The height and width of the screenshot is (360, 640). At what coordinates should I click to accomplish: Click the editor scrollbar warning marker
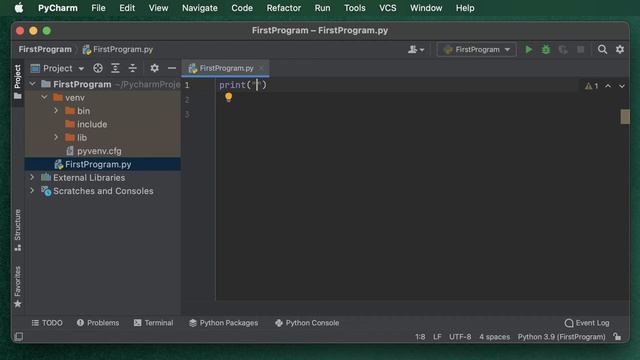click(x=625, y=116)
